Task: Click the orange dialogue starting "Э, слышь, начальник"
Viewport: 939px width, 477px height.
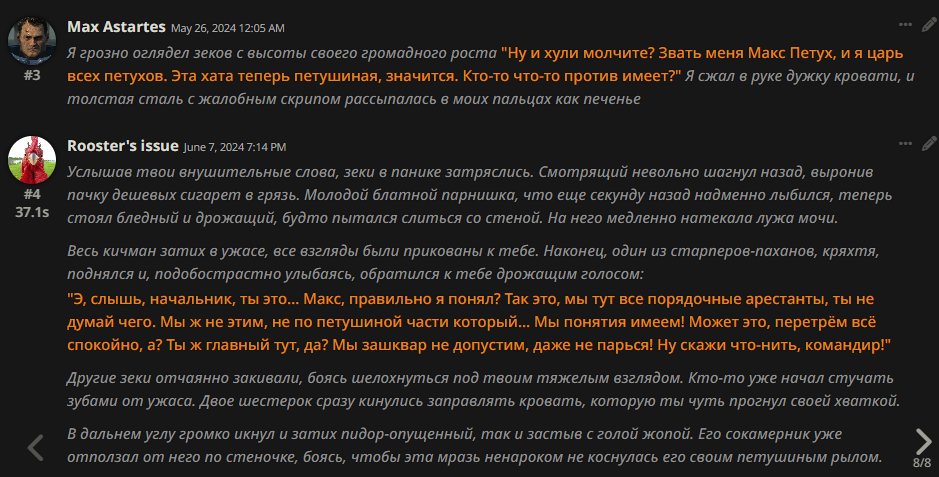Action: [479, 322]
